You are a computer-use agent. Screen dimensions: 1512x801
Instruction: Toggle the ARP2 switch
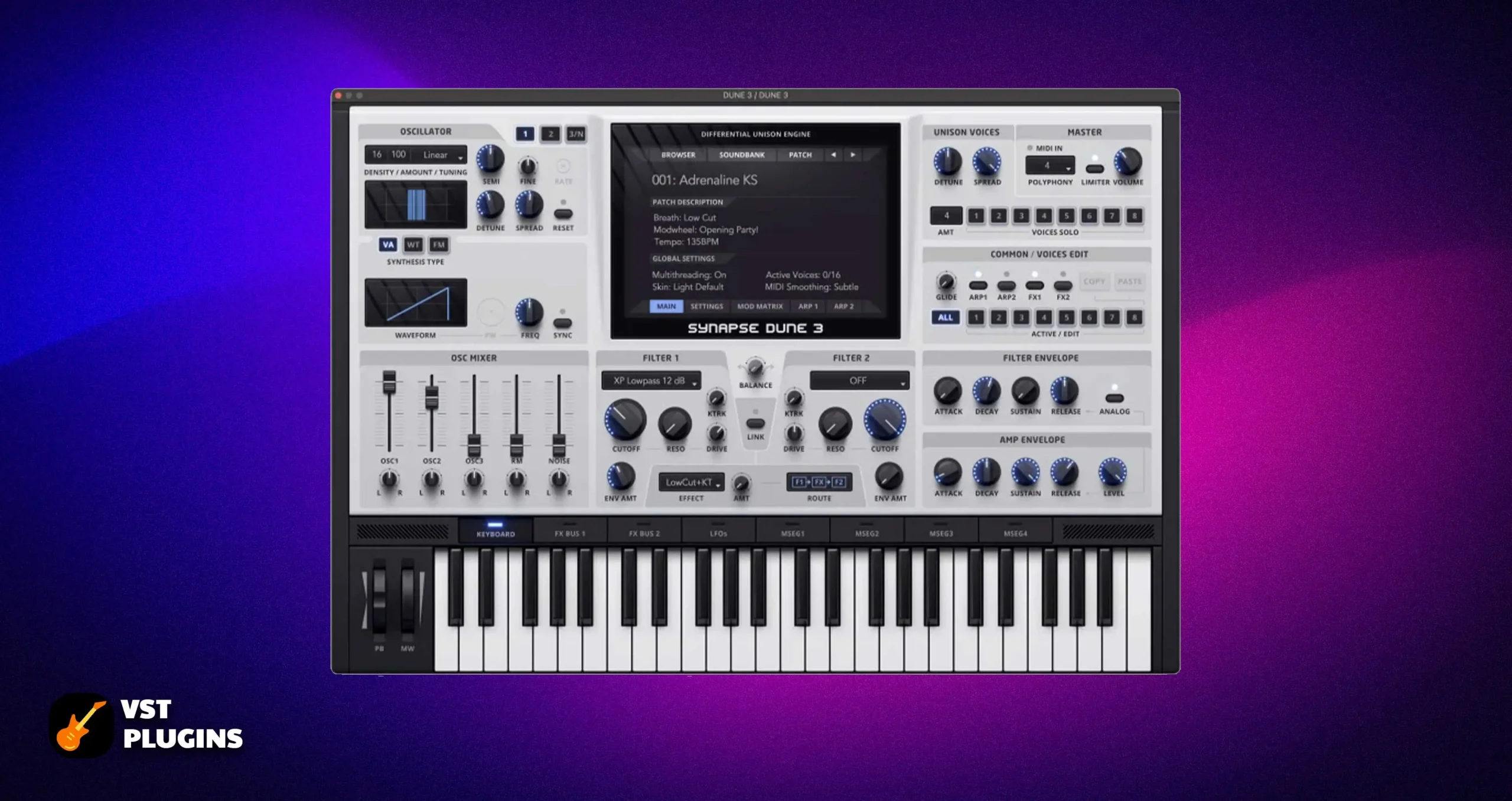(x=1006, y=285)
